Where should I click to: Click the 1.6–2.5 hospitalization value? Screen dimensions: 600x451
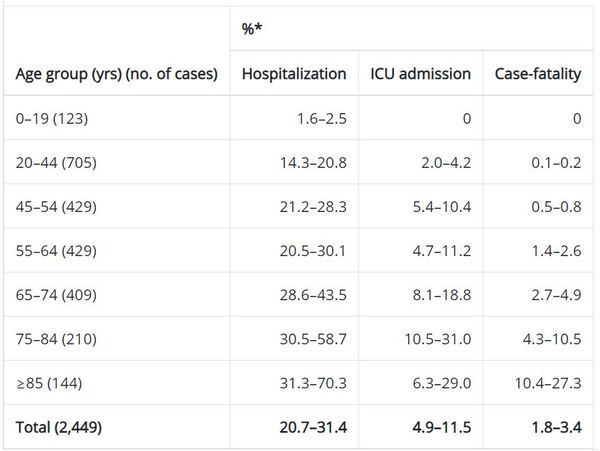pos(321,118)
